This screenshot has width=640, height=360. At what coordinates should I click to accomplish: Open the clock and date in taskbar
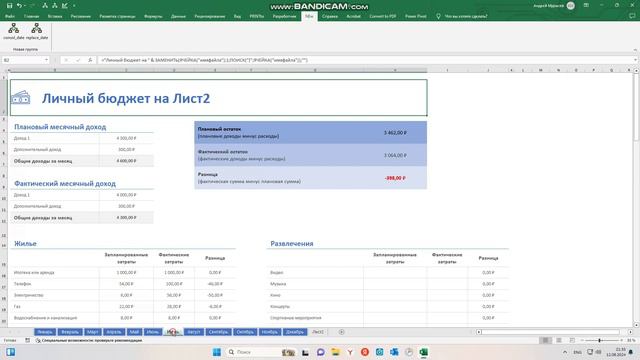pyautogui.click(x=617, y=352)
